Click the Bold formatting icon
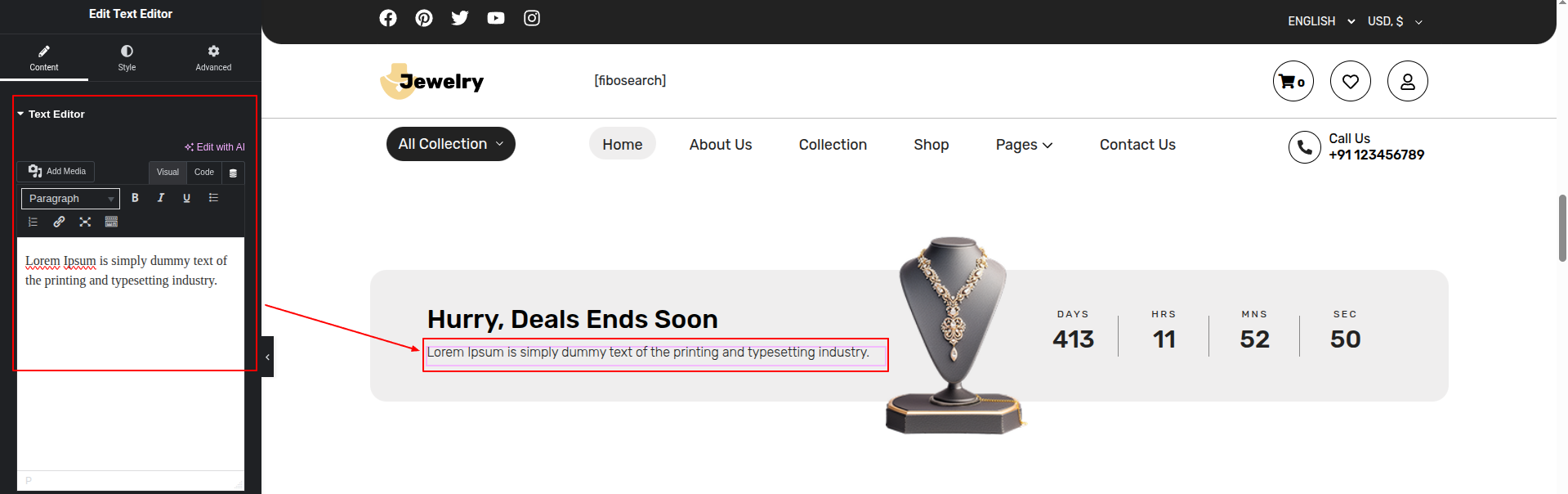Viewport: 1568px width, 494px height. click(135, 198)
